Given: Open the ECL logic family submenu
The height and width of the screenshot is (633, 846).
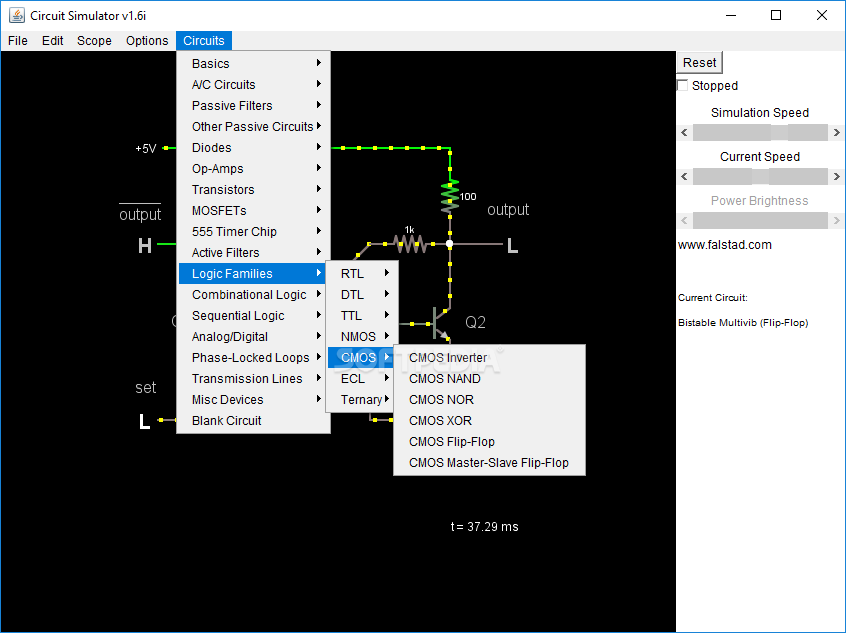Looking at the screenshot, I should click(x=361, y=379).
